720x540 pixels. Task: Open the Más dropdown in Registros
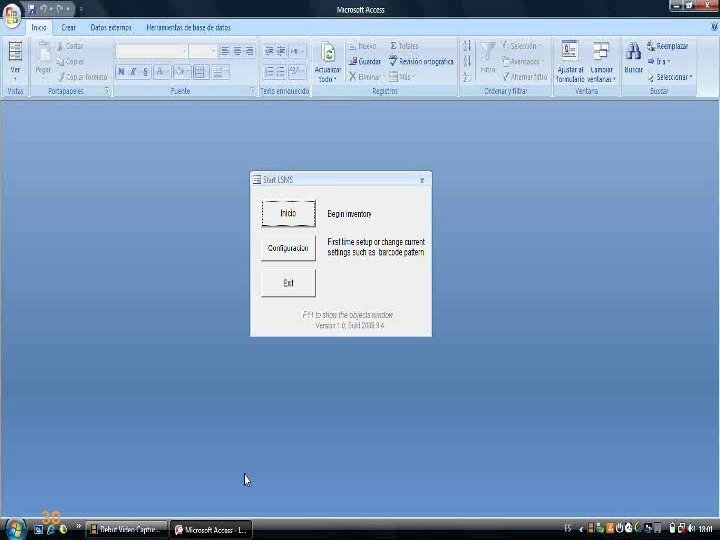[x=401, y=77]
